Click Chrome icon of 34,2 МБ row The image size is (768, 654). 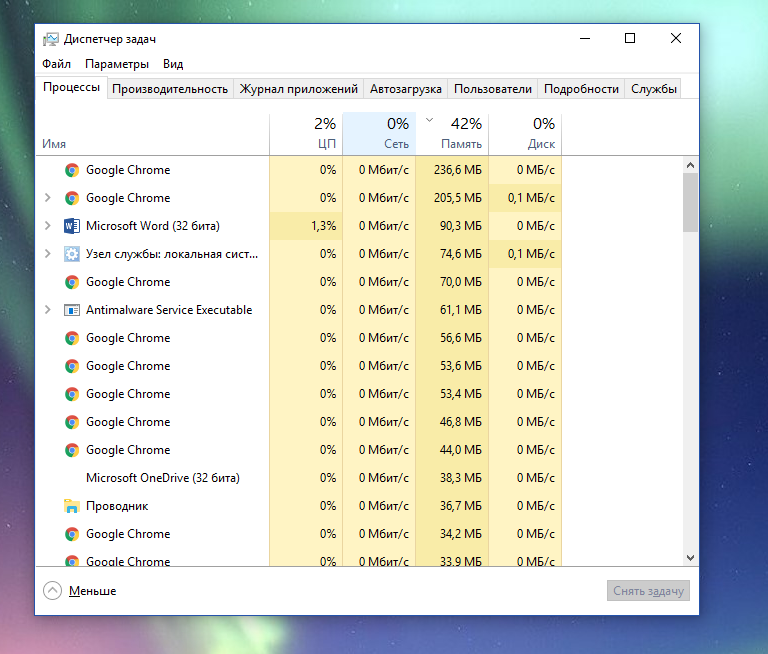(x=72, y=534)
